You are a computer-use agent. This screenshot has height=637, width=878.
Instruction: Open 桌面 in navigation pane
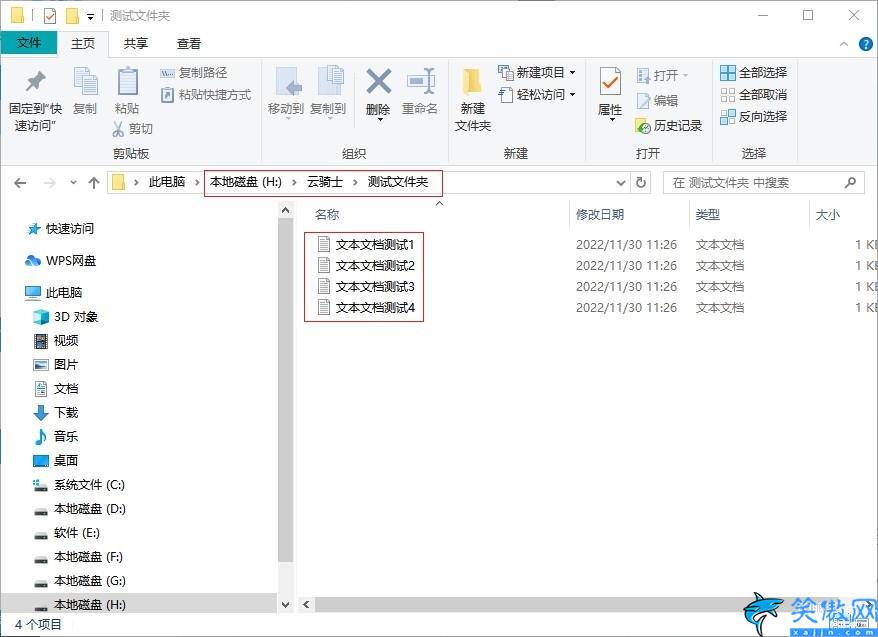(56, 461)
